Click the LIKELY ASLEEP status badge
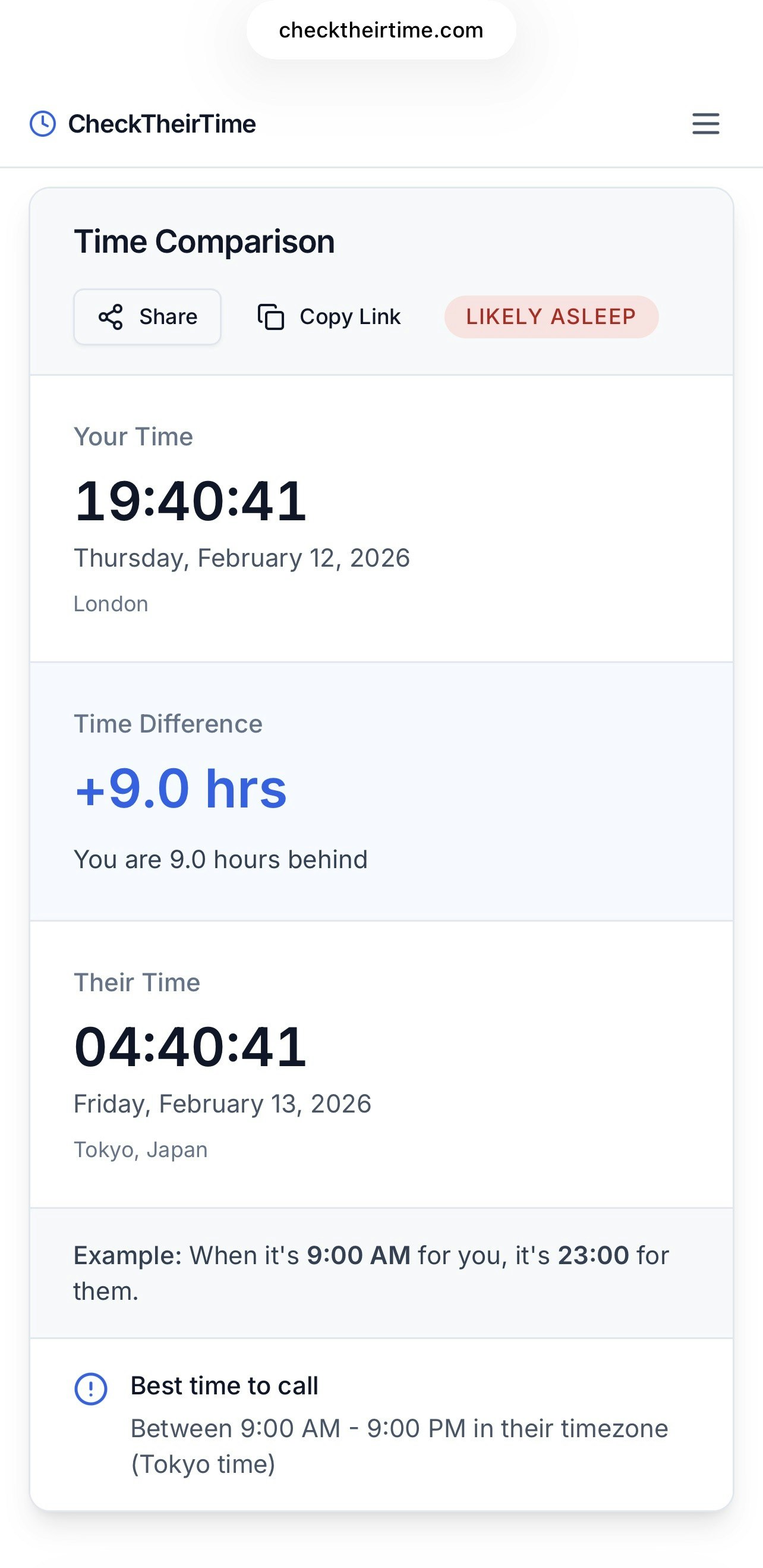The width and height of the screenshot is (763, 1568). pos(551,316)
